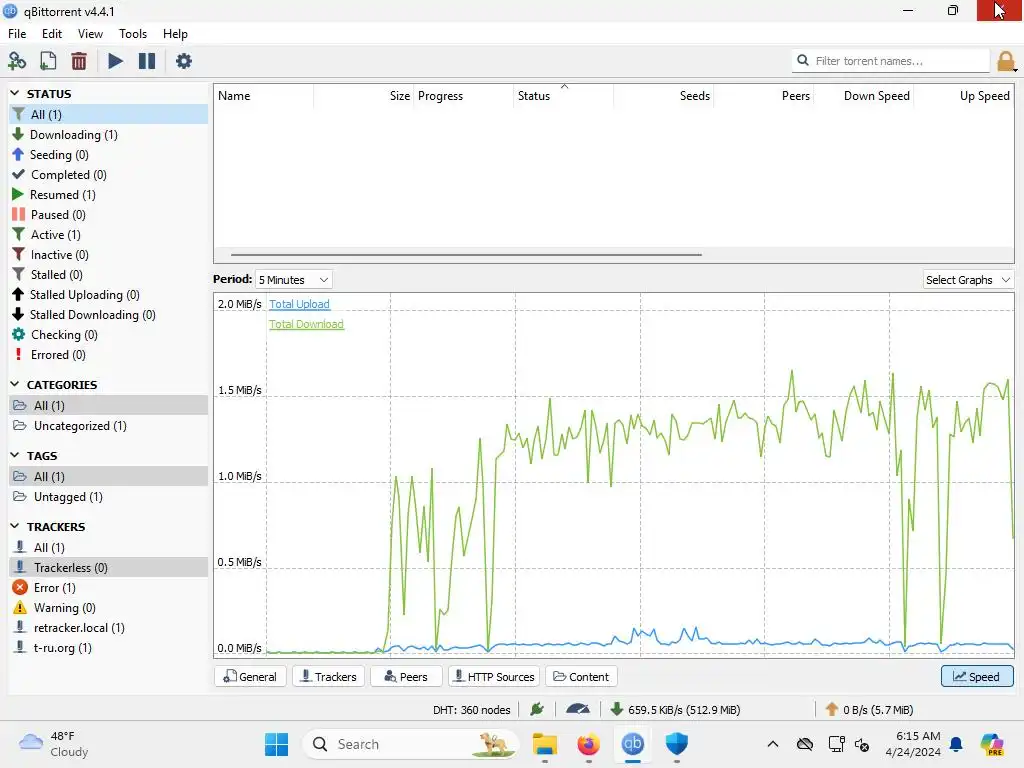Open Windows Start menu
Screen dimensions: 1024x768
point(276,744)
